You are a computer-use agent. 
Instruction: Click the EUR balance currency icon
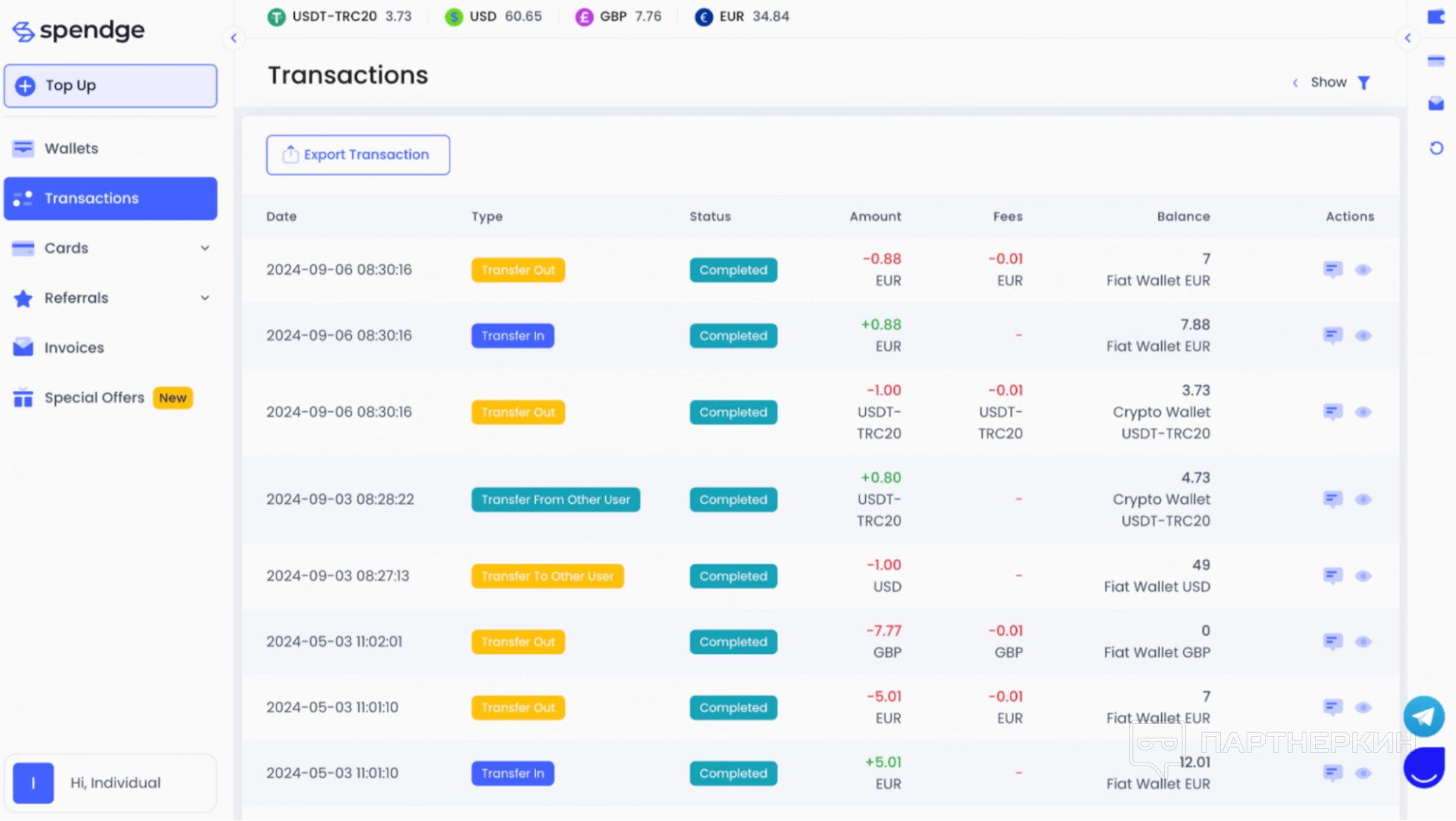click(704, 17)
